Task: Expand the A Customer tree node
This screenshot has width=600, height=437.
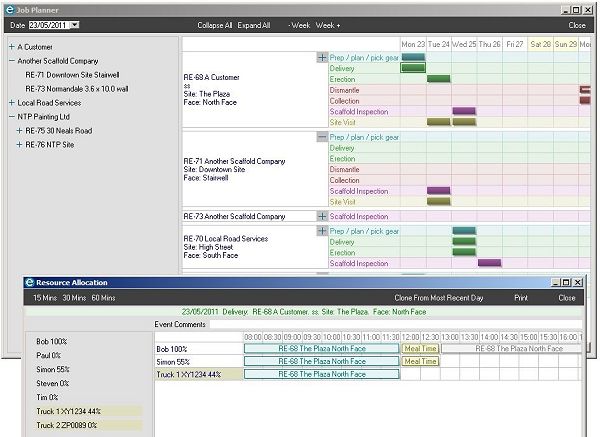Action: pyautogui.click(x=11, y=46)
